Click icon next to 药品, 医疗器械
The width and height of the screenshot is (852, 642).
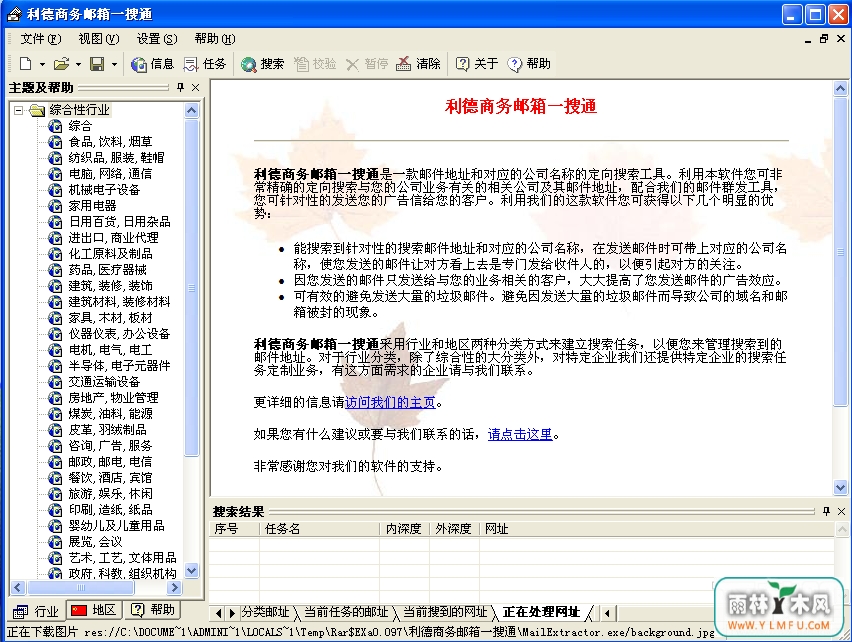pyautogui.click(x=55, y=270)
